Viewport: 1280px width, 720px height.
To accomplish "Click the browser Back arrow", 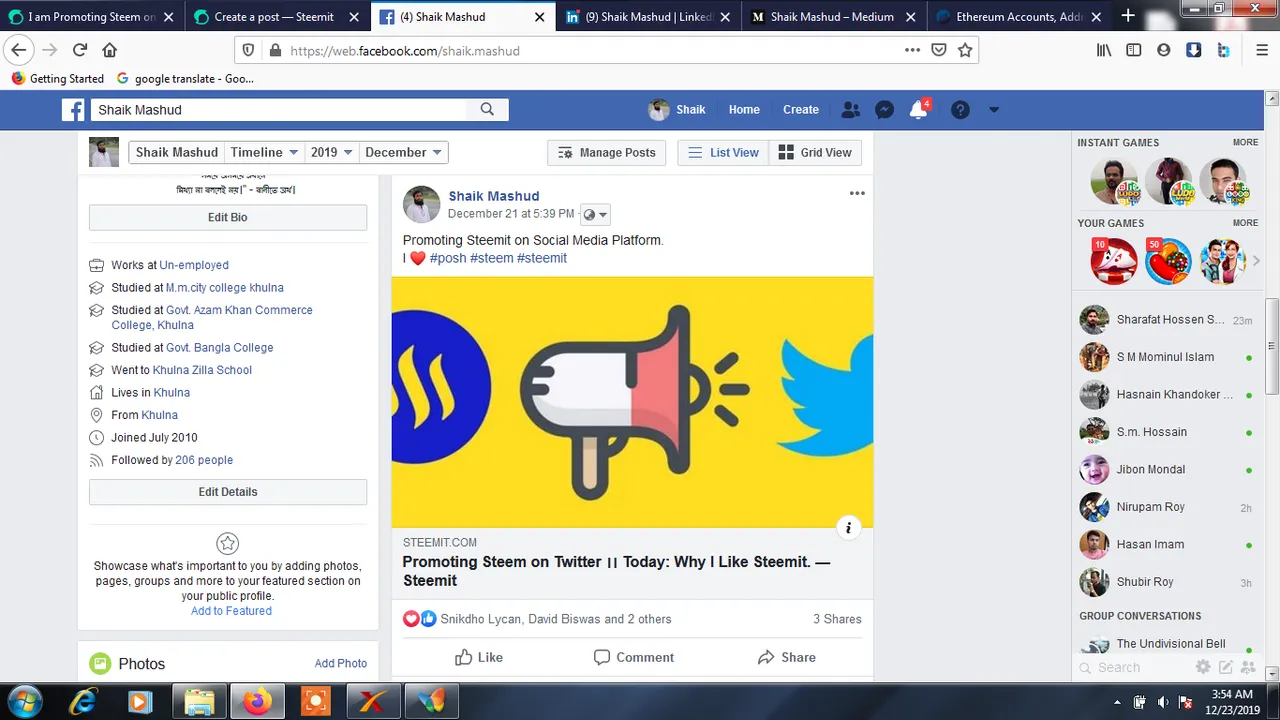I will 19,50.
